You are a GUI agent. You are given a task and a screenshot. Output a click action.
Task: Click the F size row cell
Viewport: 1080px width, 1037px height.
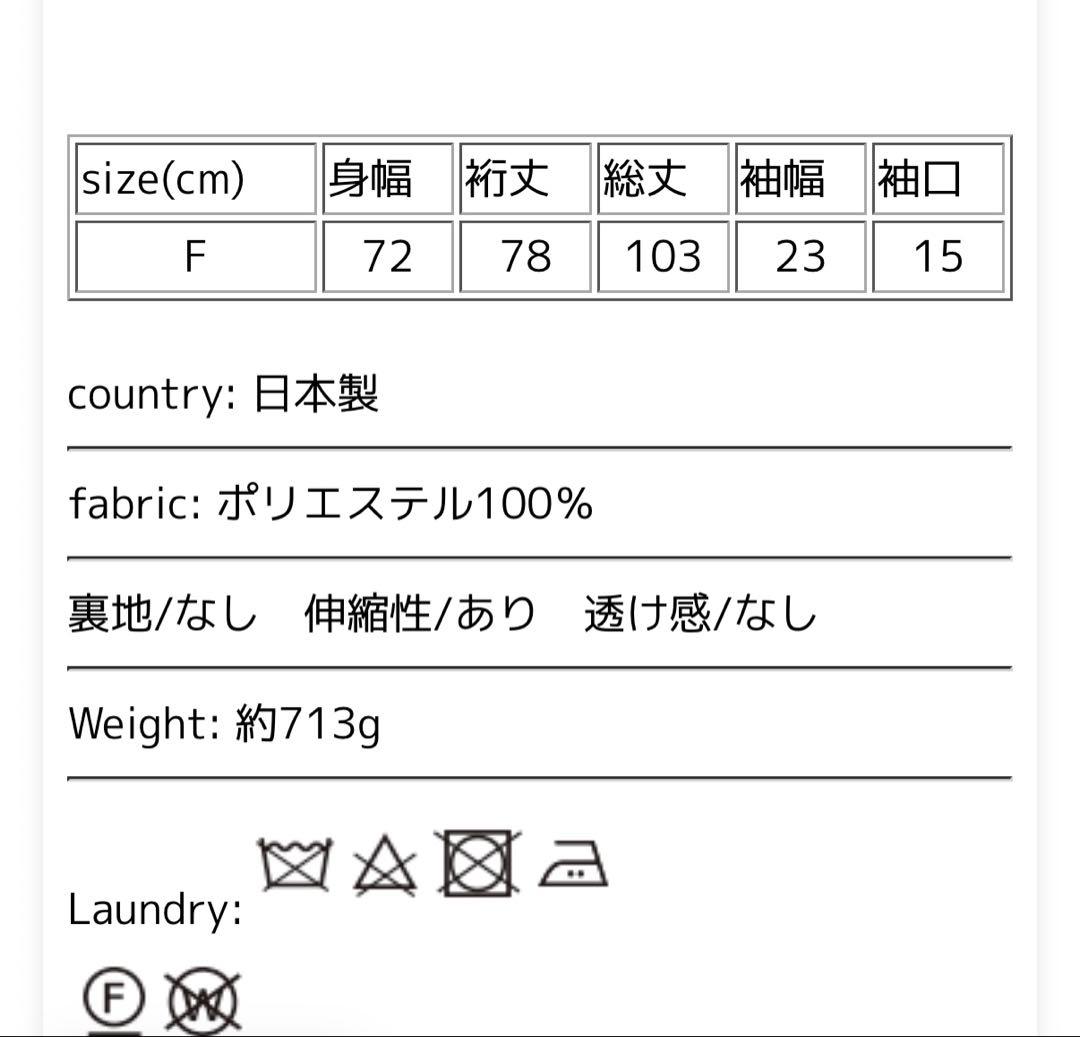[195, 257]
